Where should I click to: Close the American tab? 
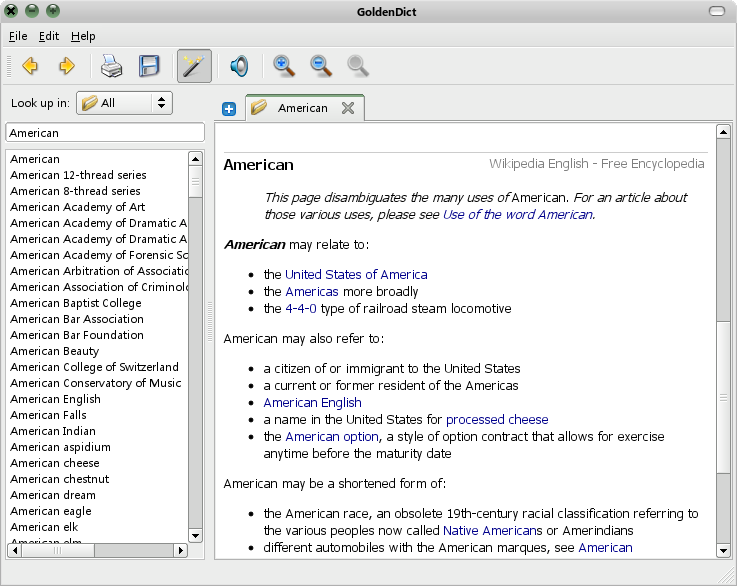348,108
